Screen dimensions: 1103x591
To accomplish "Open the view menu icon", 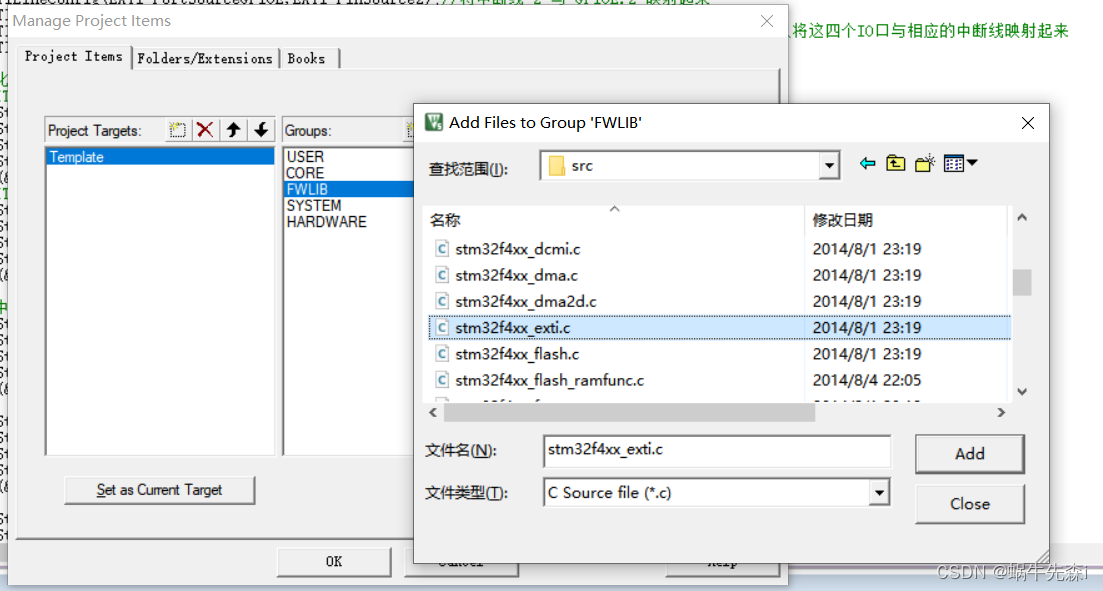I will [960, 163].
